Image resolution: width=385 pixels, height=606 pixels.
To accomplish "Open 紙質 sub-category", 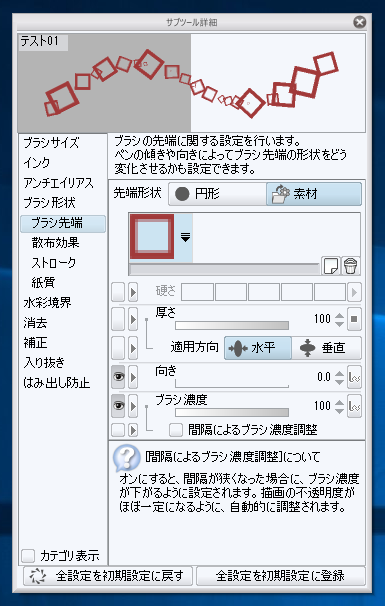I will 43,283.
